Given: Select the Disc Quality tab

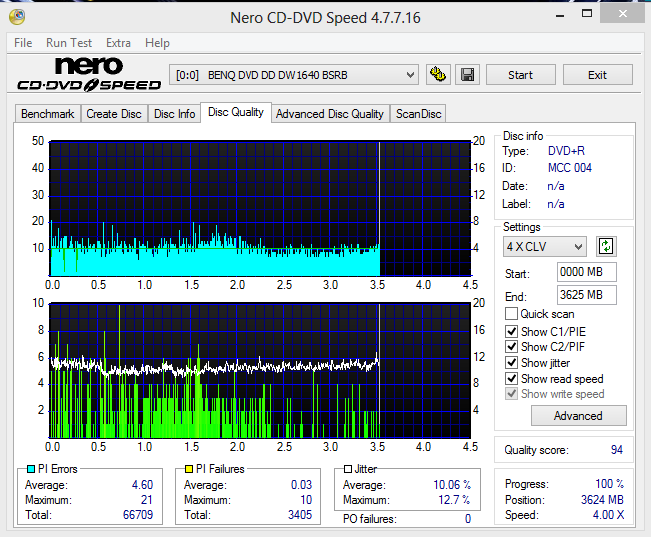Looking at the screenshot, I should coord(236,112).
